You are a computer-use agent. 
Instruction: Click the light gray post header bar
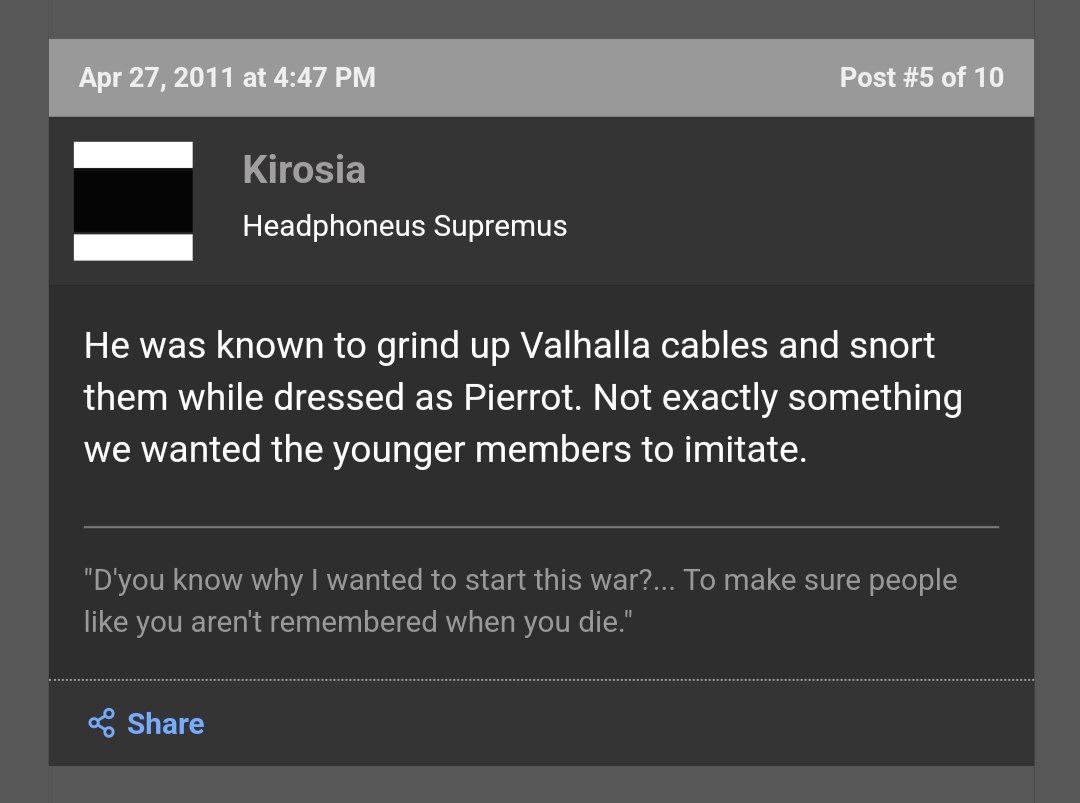coord(600,78)
